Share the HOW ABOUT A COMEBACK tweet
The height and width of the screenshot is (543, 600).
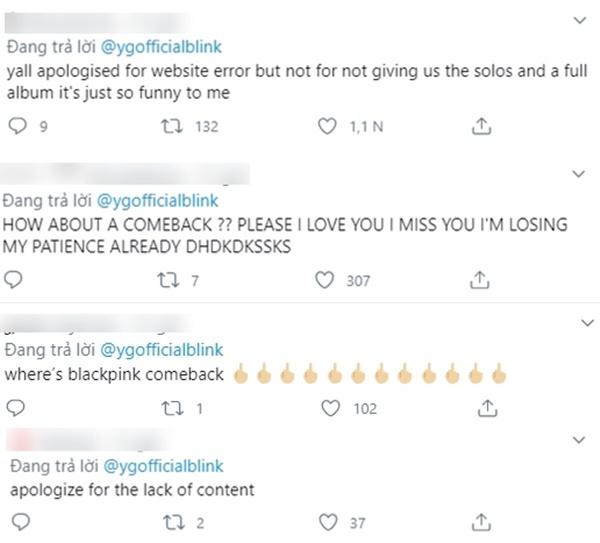[481, 281]
